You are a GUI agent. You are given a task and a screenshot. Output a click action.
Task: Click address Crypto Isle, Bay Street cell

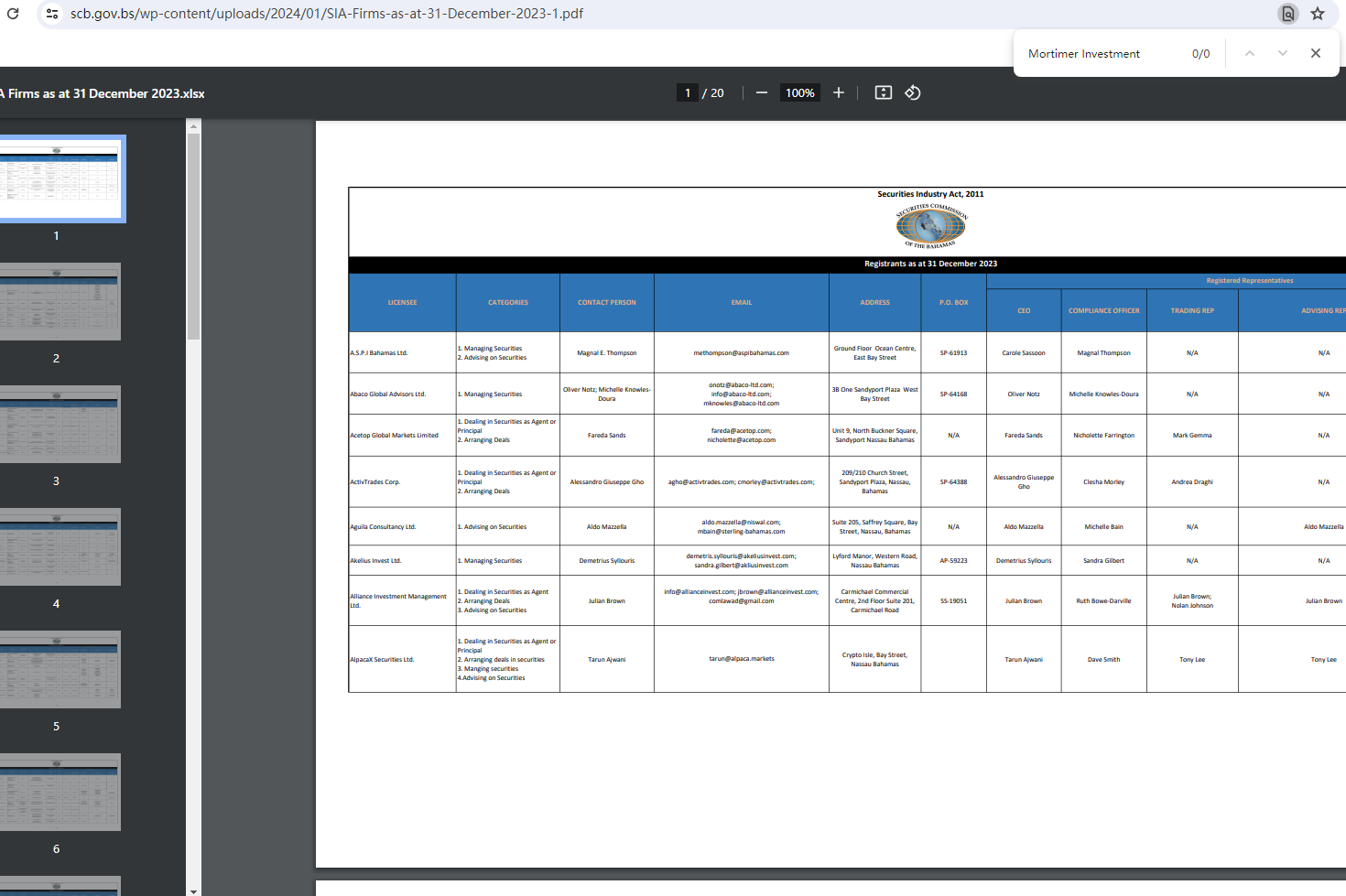pyautogui.click(x=875, y=660)
